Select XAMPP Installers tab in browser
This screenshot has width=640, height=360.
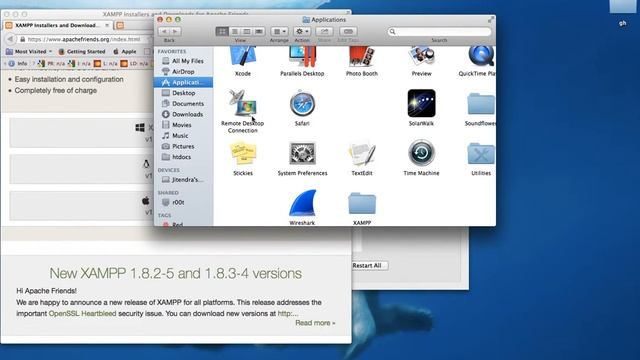[57, 25]
